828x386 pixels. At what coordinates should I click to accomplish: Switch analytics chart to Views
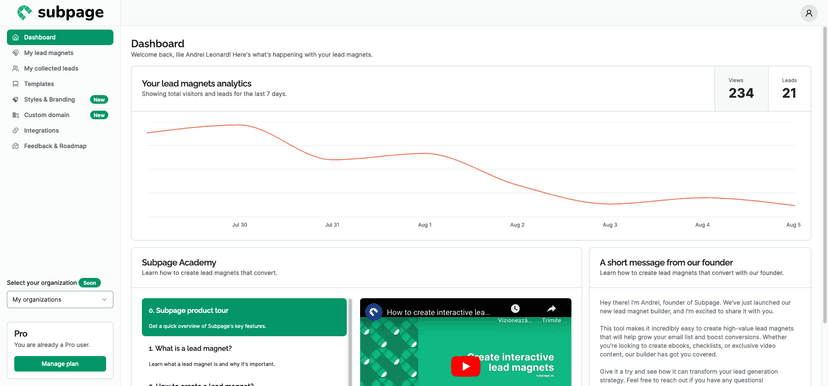click(741, 89)
